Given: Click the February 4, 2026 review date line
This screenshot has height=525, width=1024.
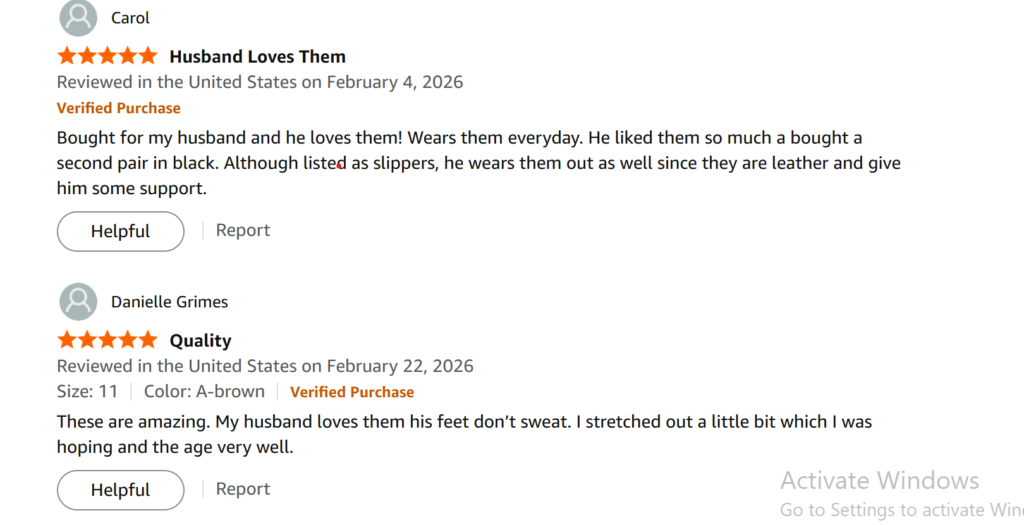Looking at the screenshot, I should coord(260,82).
